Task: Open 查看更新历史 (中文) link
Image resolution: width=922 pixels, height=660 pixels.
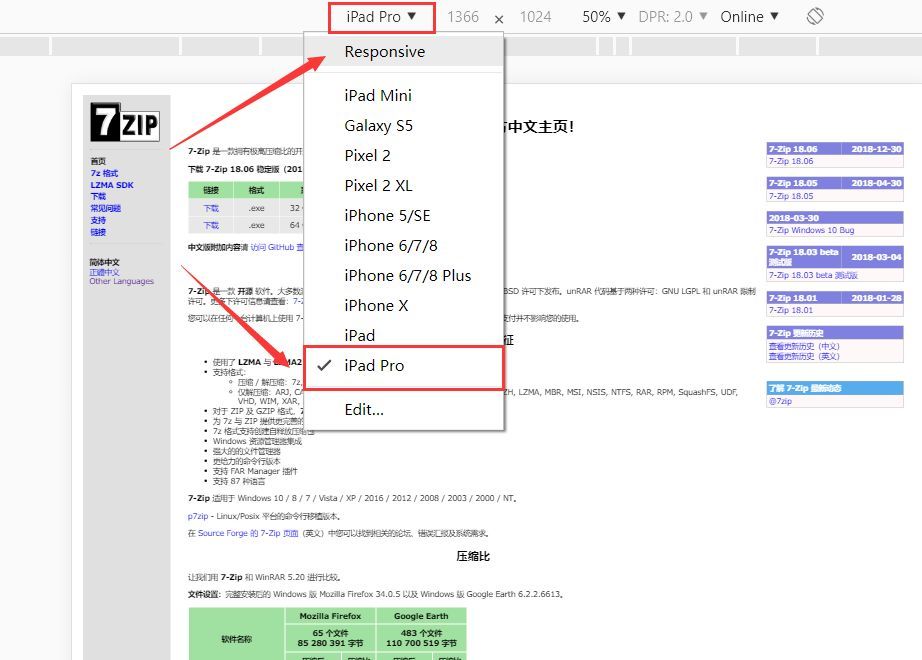Action: tap(804, 346)
